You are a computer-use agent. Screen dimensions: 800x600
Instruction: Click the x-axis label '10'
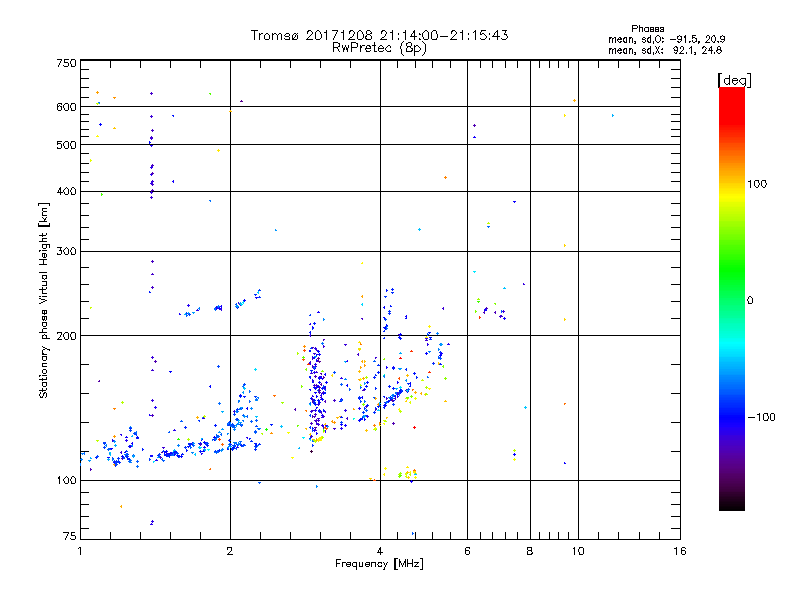click(578, 551)
